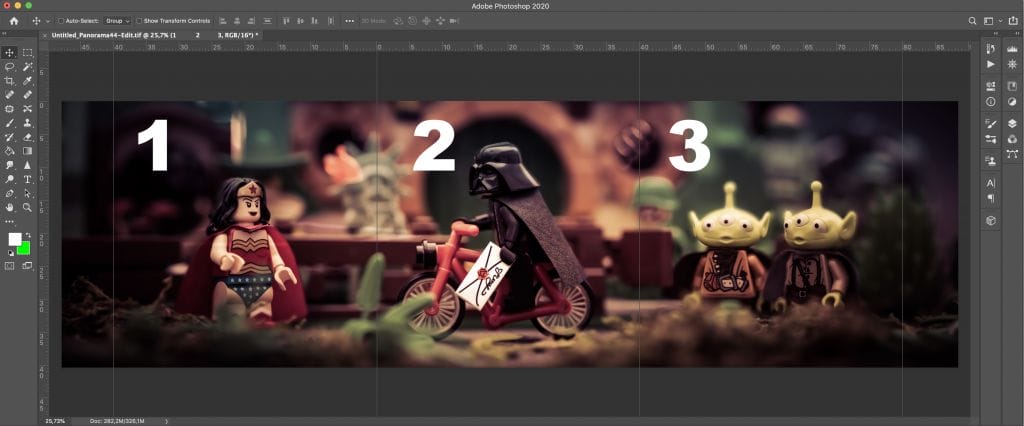Click the 3D video camera scale icon
This screenshot has width=1024, height=426.
[x=455, y=21]
